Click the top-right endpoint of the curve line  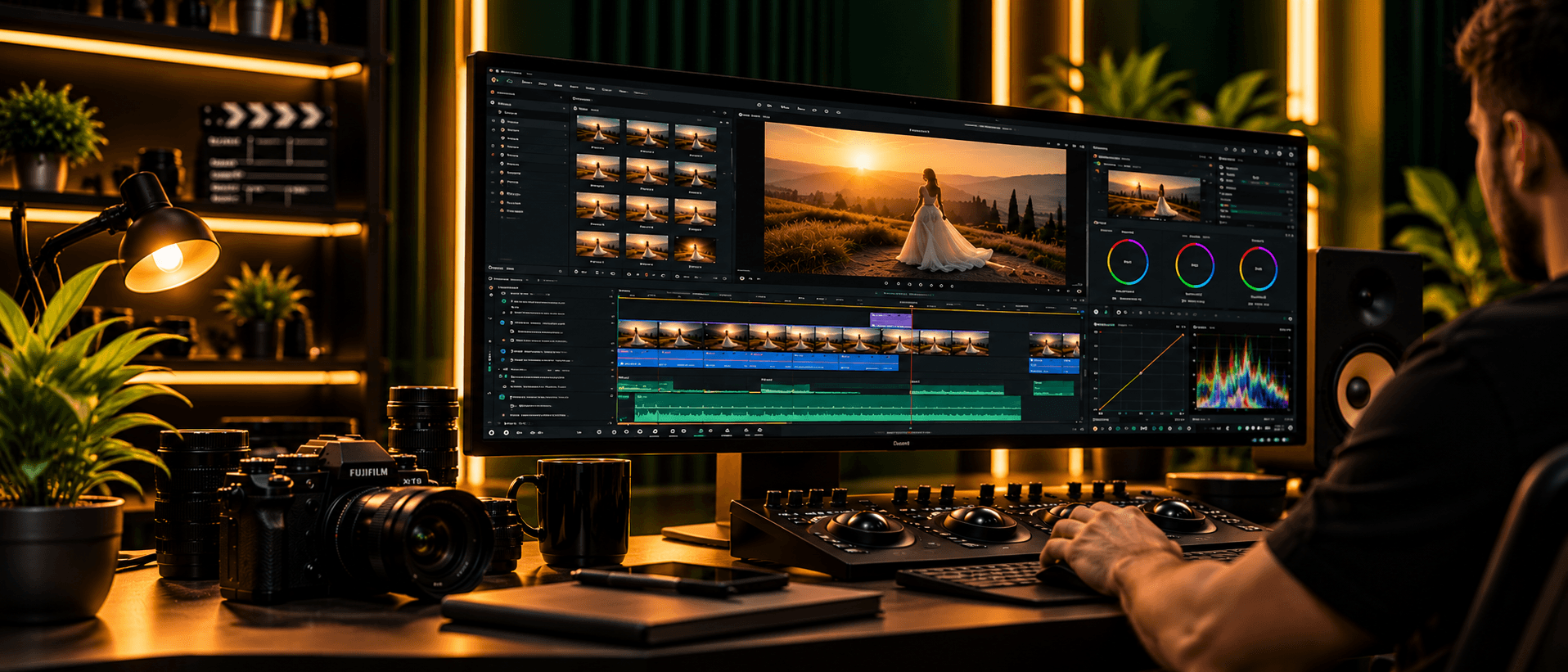(x=1182, y=336)
